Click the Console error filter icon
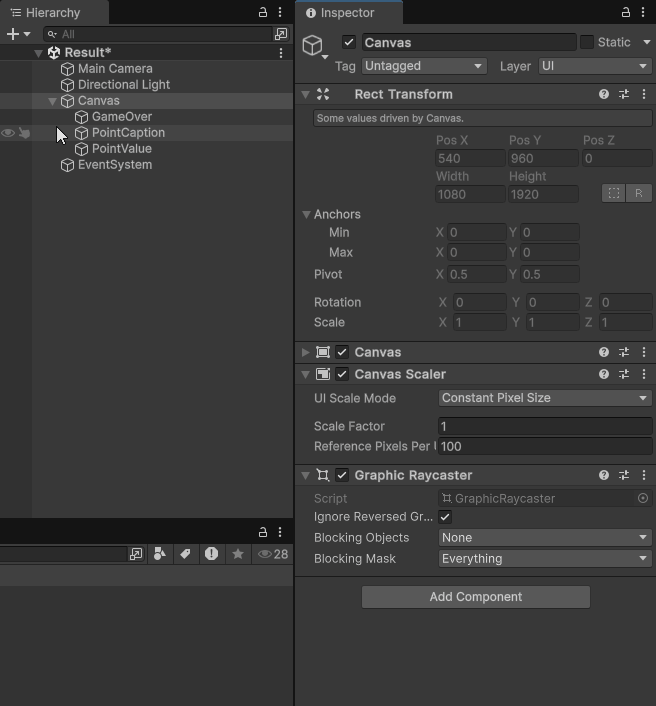656x706 pixels. tap(211, 554)
